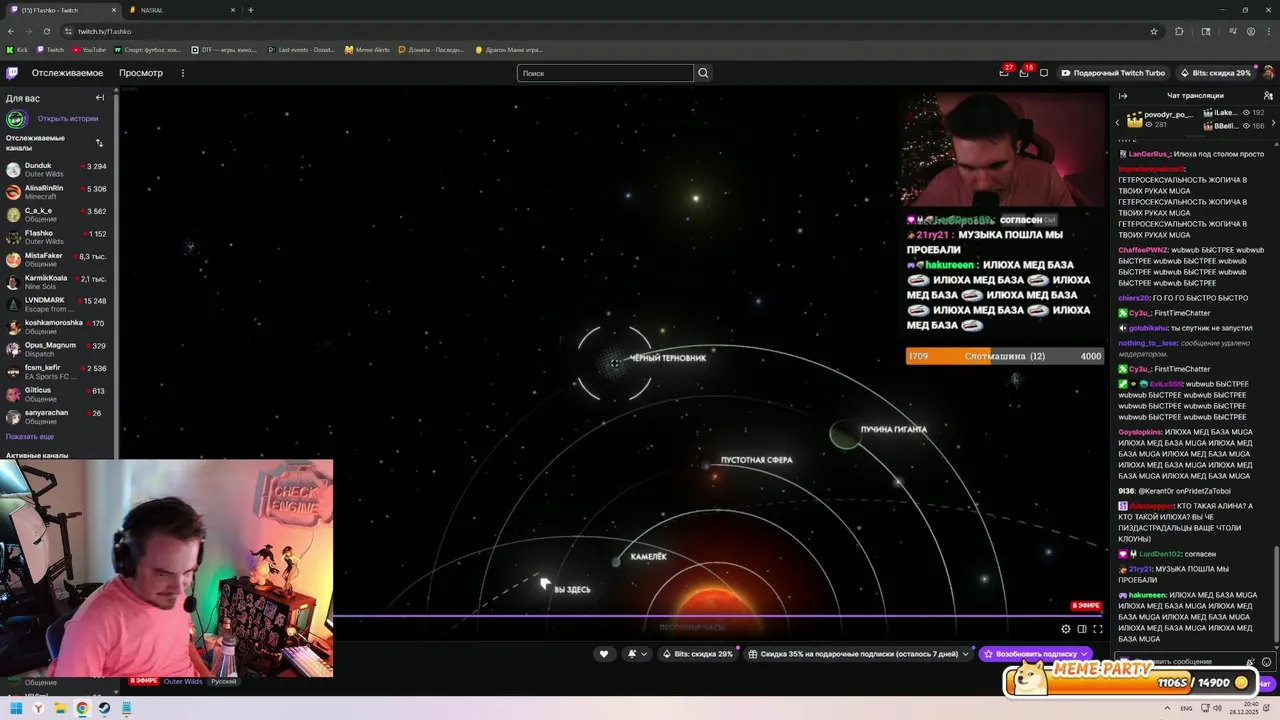The height and width of the screenshot is (720, 1280).
Task: Open the whispers speech bubble icon
Action: click(x=1044, y=73)
